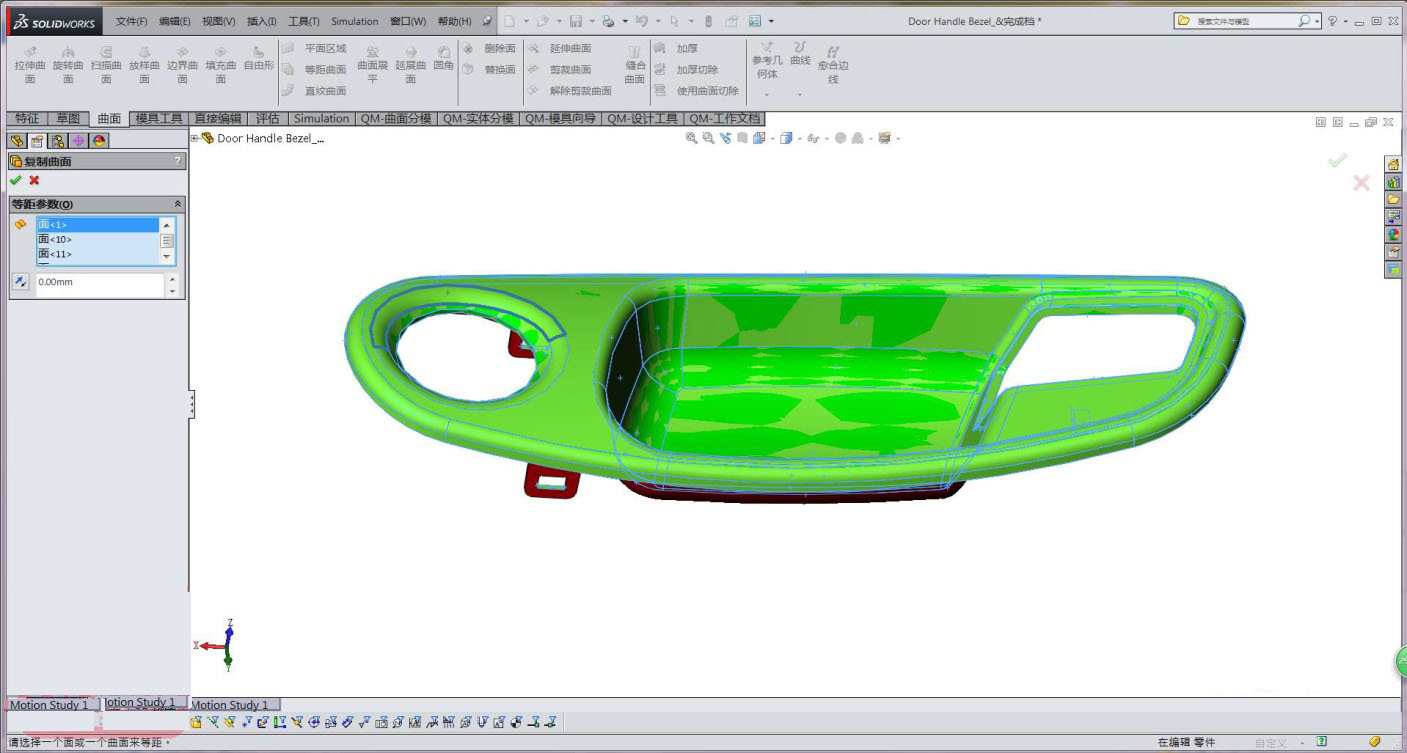Open the SolidWorks Resources task pane icon
1407x753 pixels.
[x=1393, y=164]
